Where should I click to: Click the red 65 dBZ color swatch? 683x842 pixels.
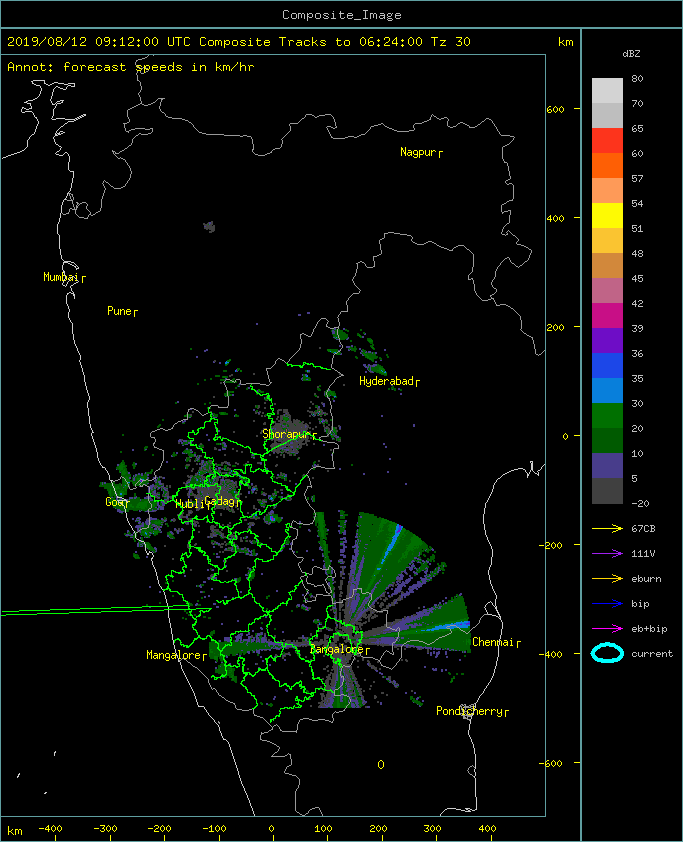click(x=607, y=141)
